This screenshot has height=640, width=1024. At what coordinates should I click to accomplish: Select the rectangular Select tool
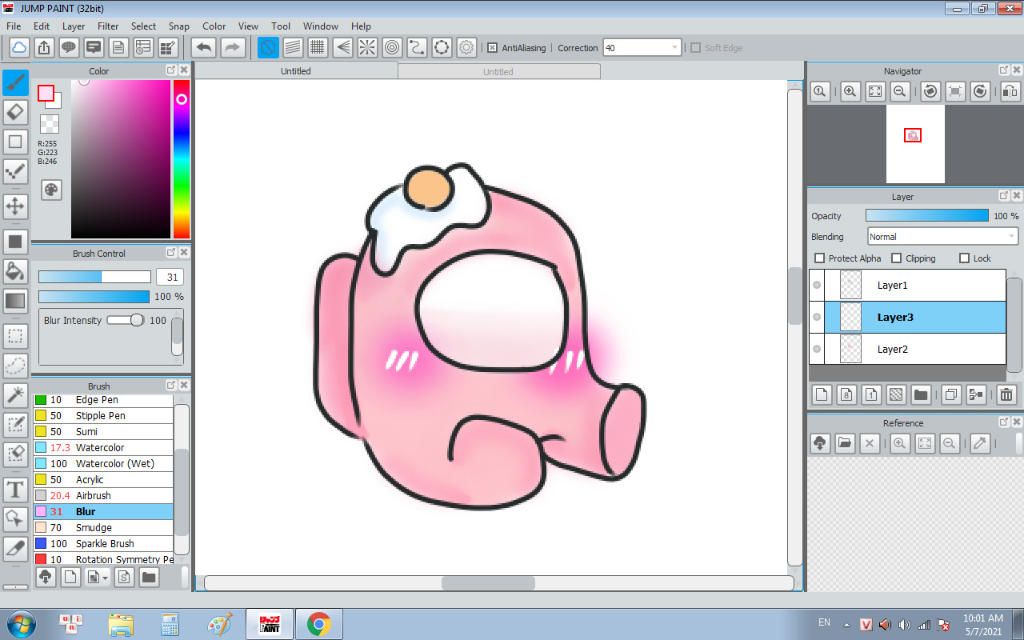click(15, 336)
